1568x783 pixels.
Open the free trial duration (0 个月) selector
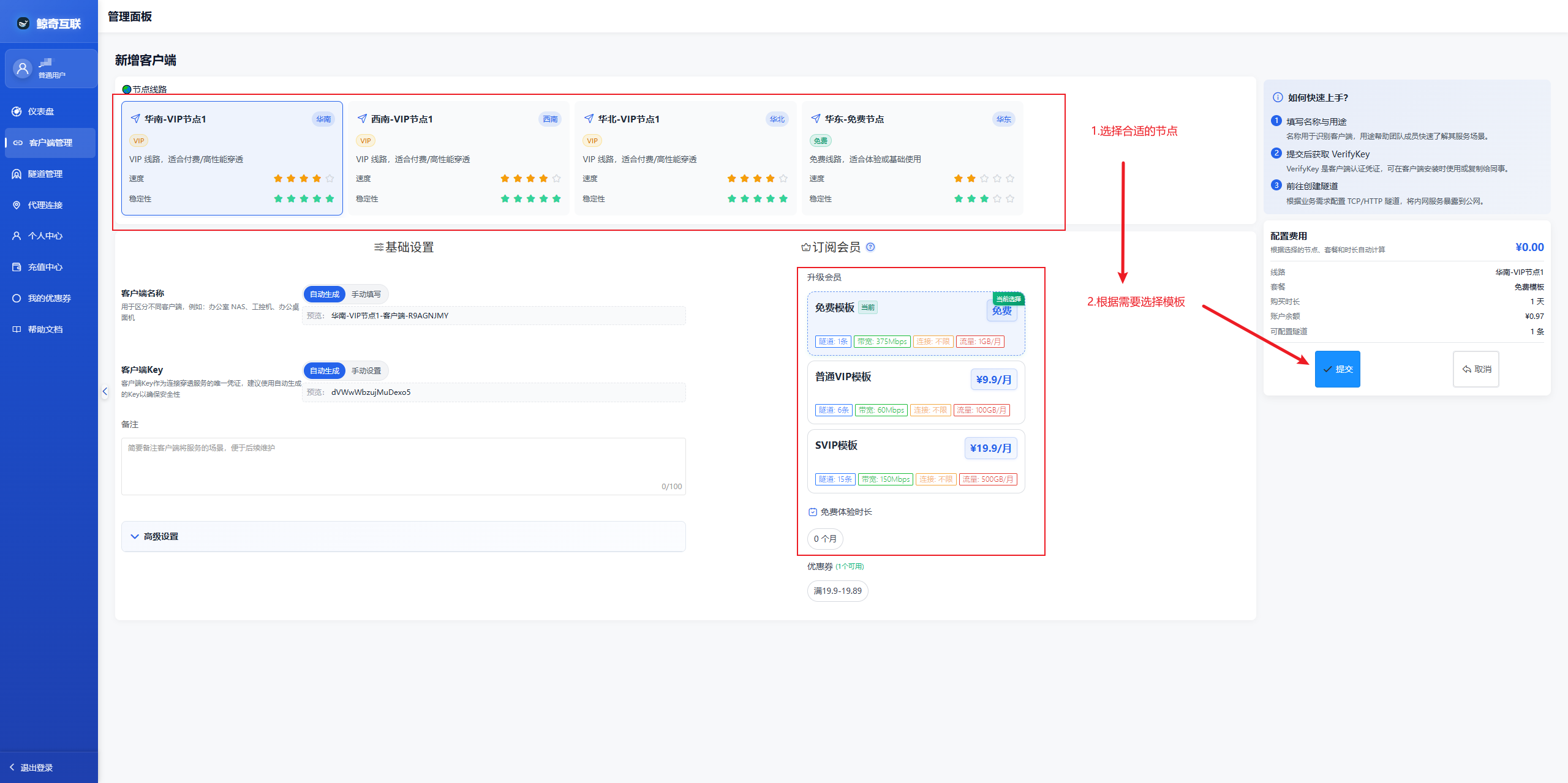[825, 539]
